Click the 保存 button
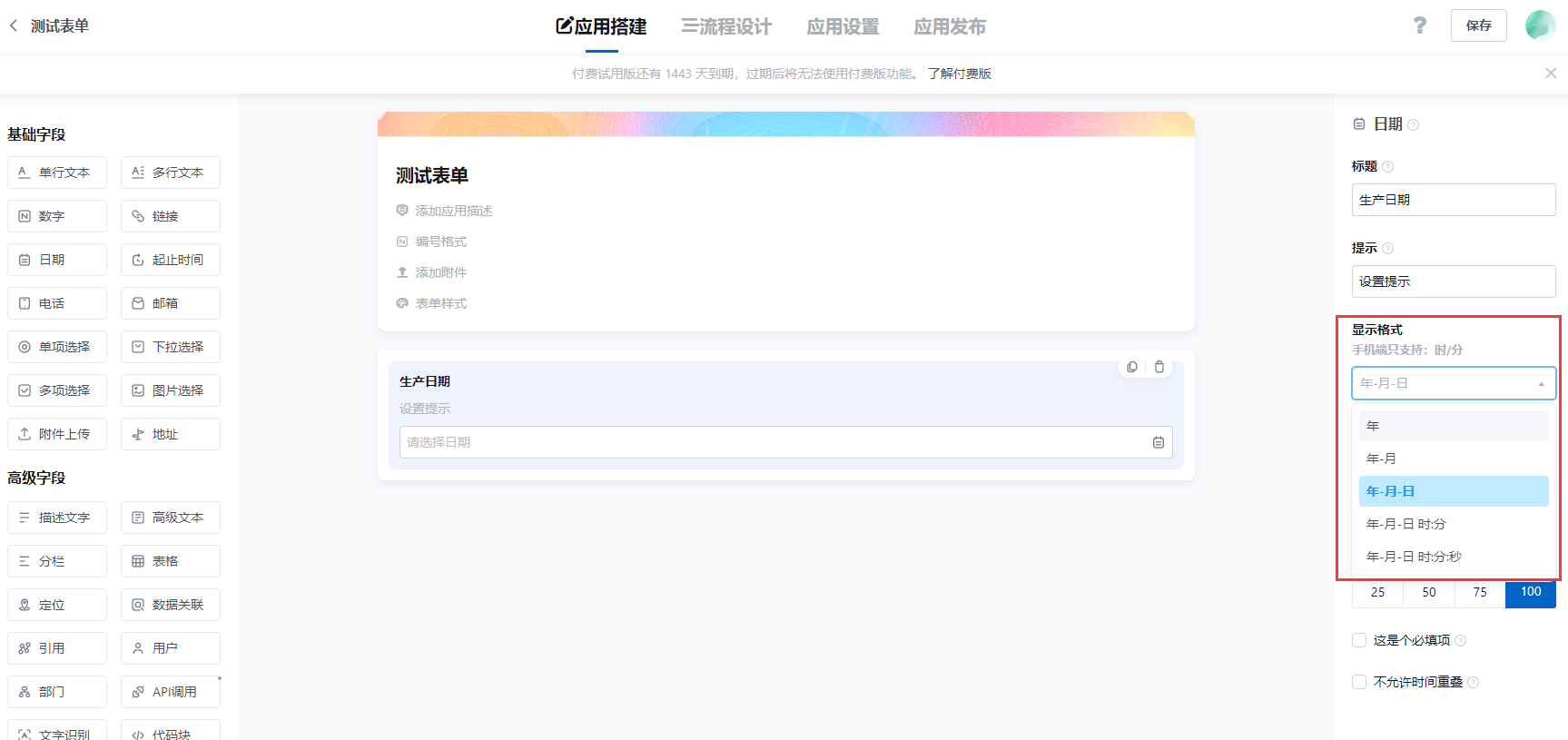Screen dimensions: 1568x740 point(1478,25)
